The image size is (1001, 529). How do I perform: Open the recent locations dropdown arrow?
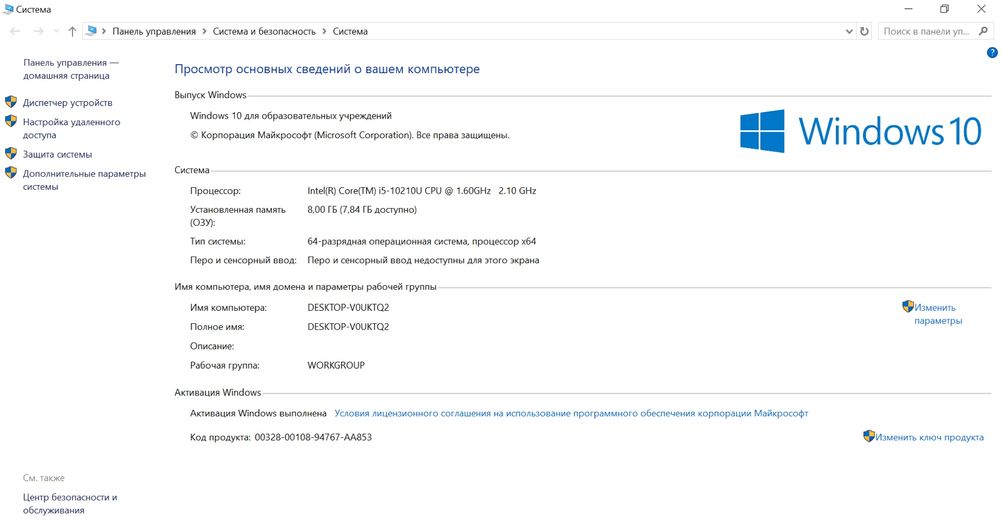pos(56,31)
